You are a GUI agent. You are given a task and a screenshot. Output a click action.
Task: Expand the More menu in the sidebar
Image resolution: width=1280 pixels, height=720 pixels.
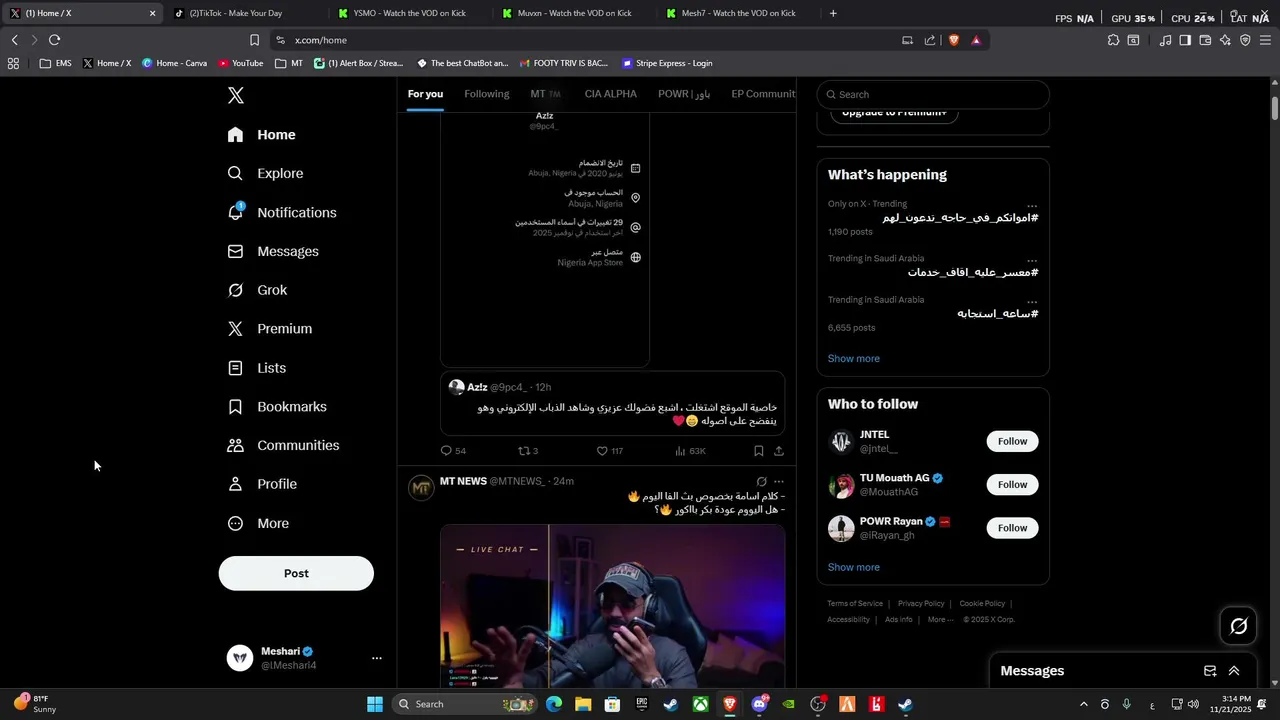(258, 524)
